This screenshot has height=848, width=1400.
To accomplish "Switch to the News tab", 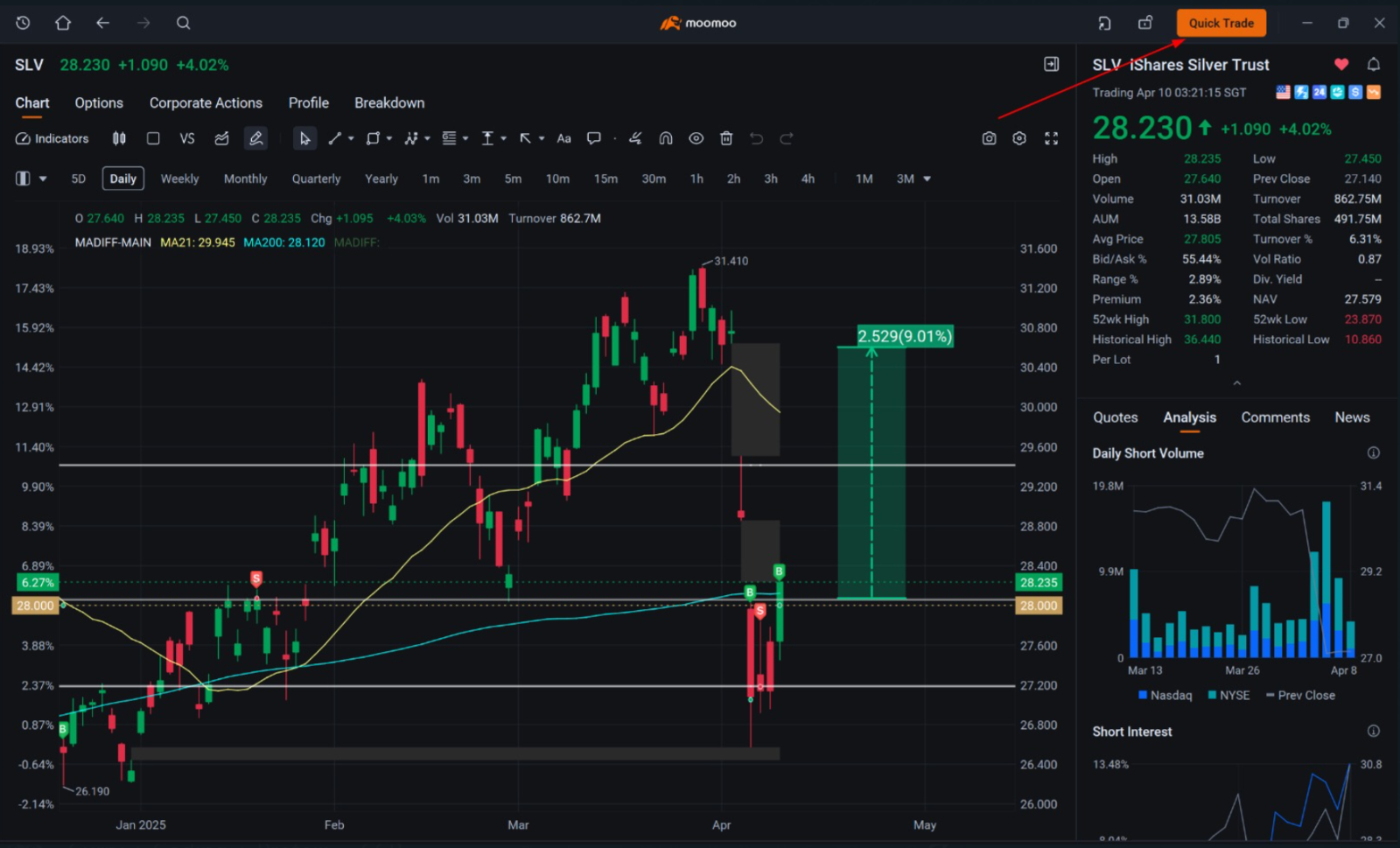I will click(x=1352, y=417).
